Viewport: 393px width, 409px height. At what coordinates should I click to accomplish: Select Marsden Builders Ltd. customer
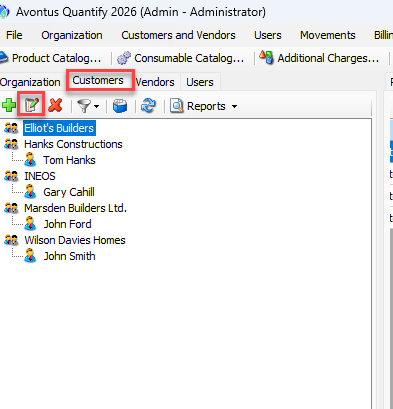tap(75, 208)
